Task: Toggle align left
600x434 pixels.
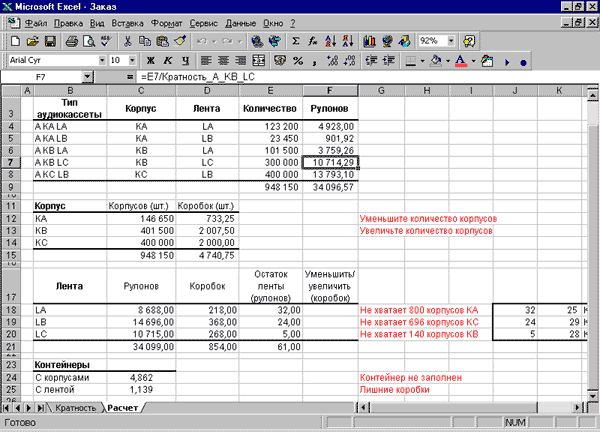Action: click(x=206, y=60)
